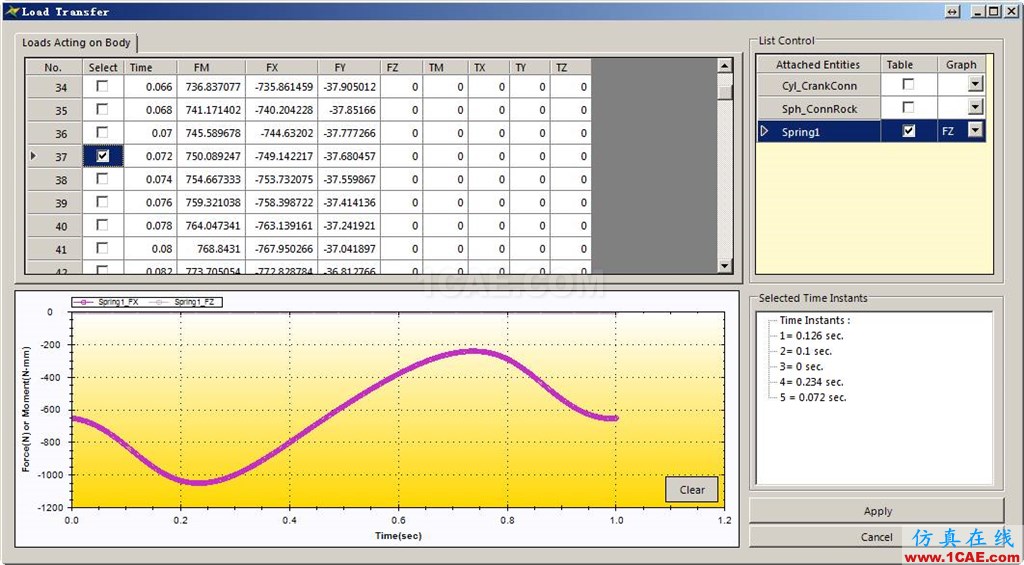Click FY value -37.041897
The height and width of the screenshot is (565, 1024).
(x=350, y=249)
